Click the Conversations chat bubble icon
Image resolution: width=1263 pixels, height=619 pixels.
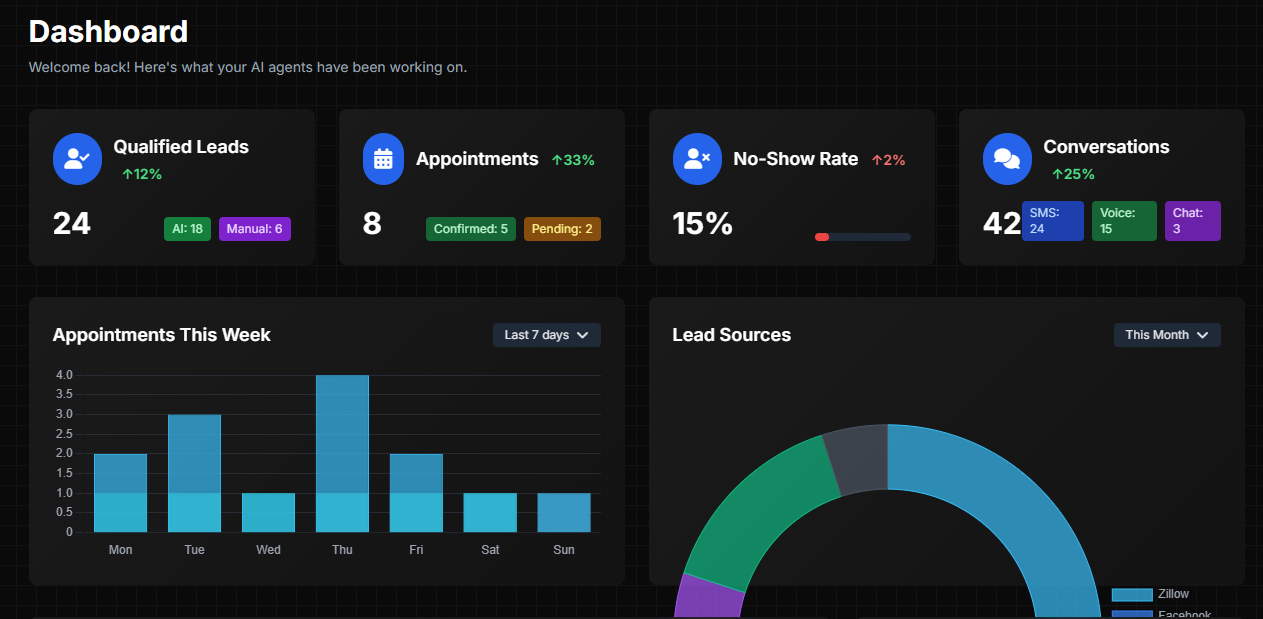point(1007,159)
